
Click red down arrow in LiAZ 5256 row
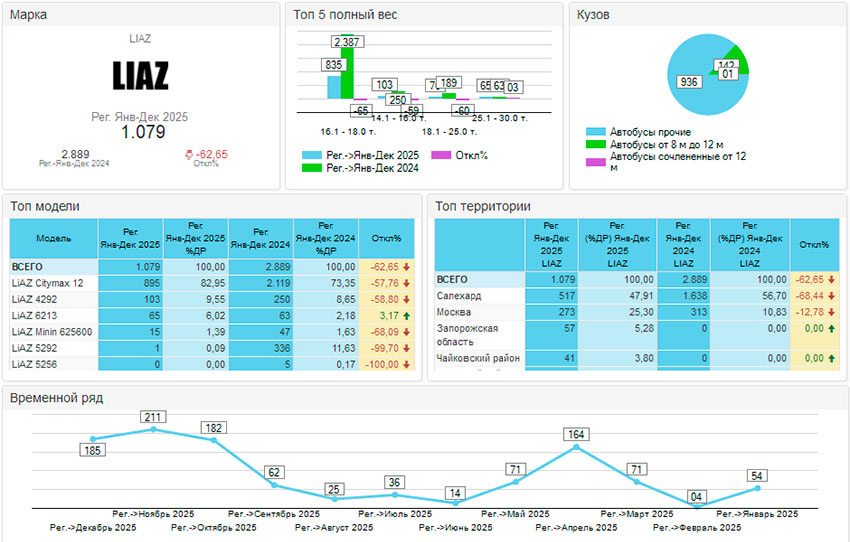pos(408,364)
